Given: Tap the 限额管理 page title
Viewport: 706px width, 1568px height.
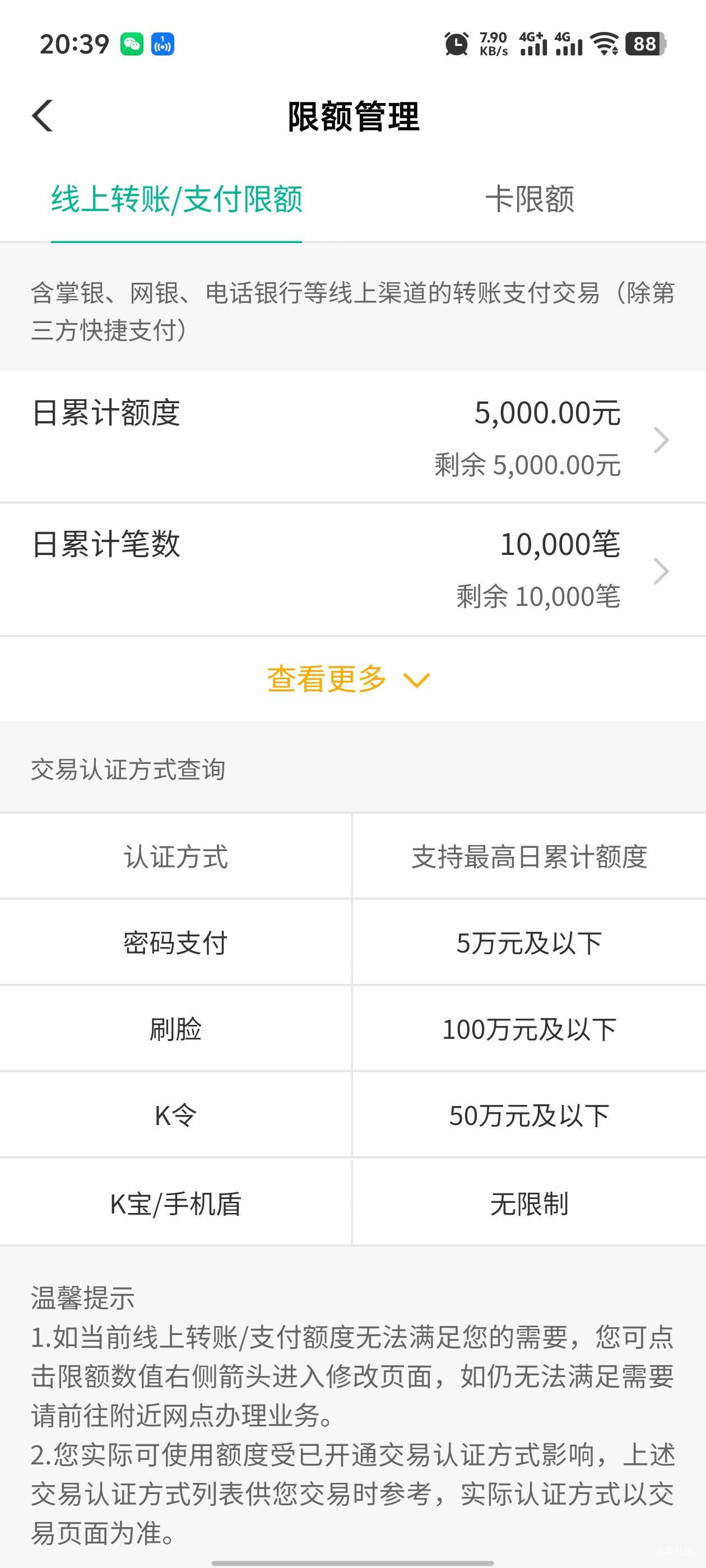Looking at the screenshot, I should point(354,116).
